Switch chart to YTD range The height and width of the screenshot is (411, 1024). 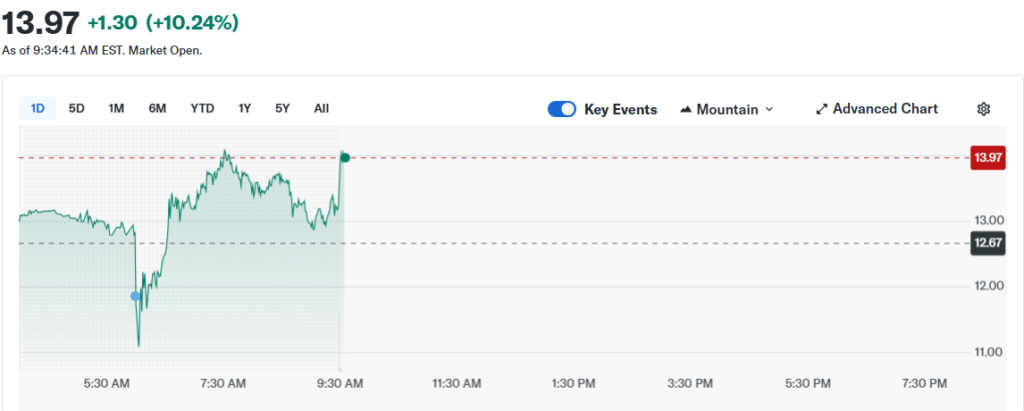point(202,108)
